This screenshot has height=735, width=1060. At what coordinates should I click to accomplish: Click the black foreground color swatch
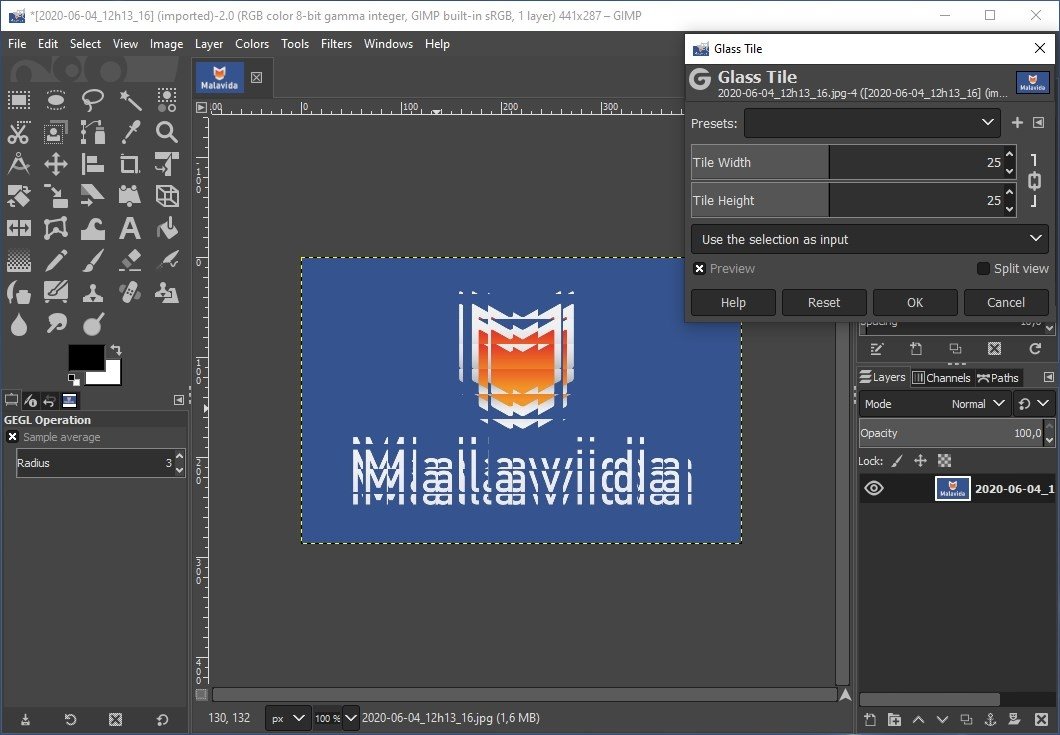click(x=86, y=356)
